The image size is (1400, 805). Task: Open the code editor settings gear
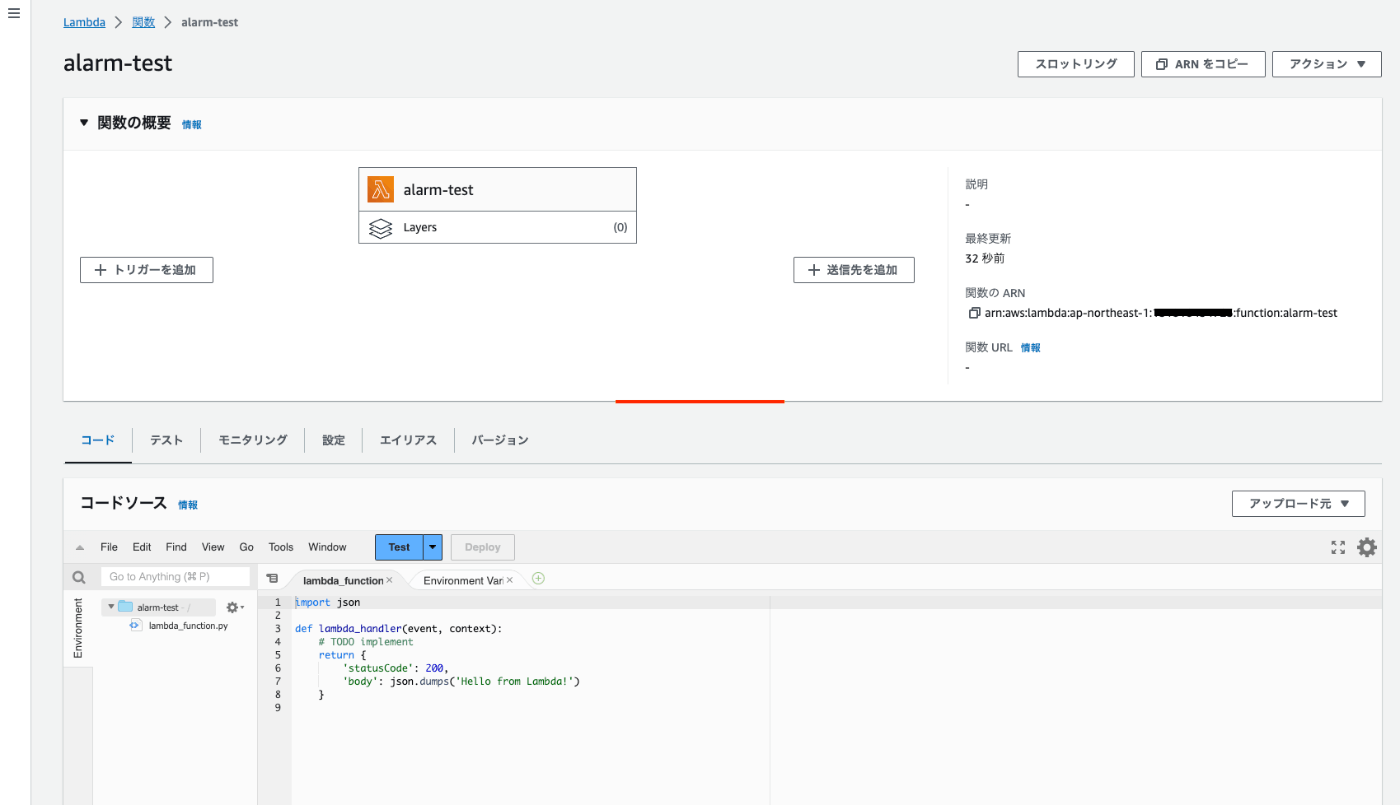1366,547
